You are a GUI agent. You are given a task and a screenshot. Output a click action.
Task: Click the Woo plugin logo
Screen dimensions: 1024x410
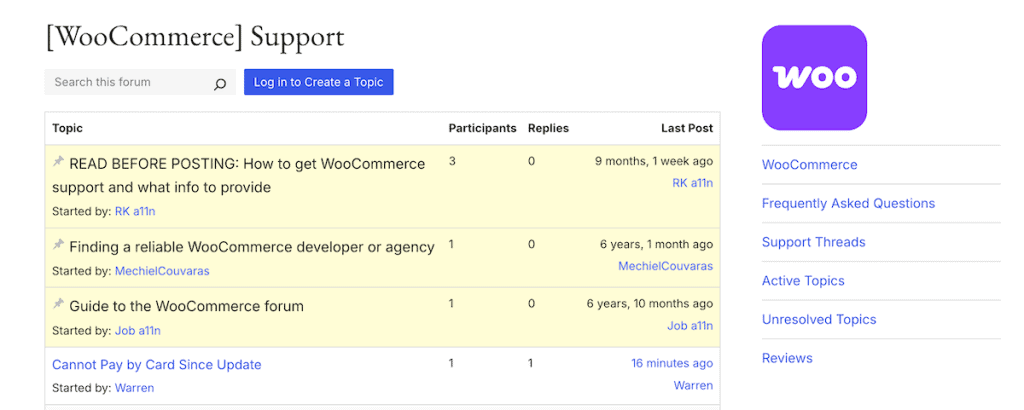pos(814,78)
